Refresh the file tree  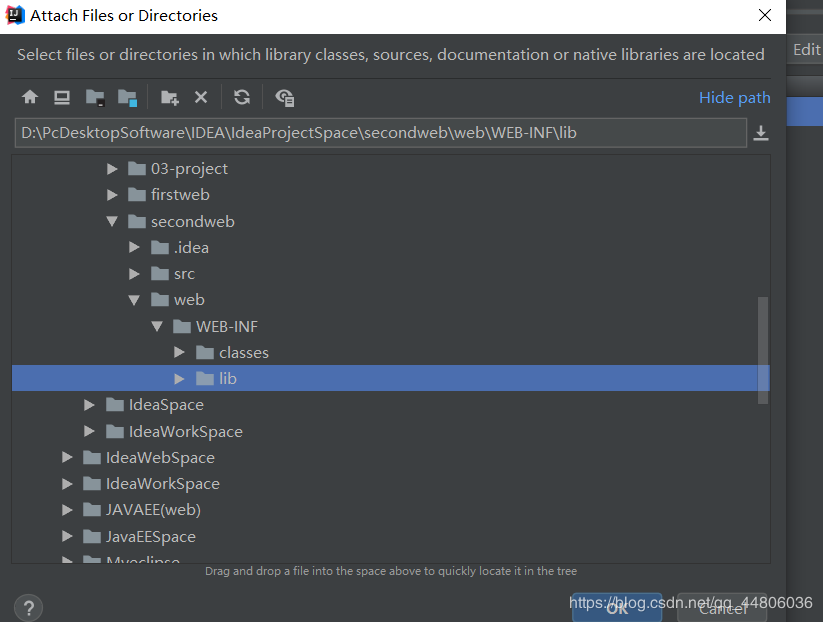coord(242,97)
